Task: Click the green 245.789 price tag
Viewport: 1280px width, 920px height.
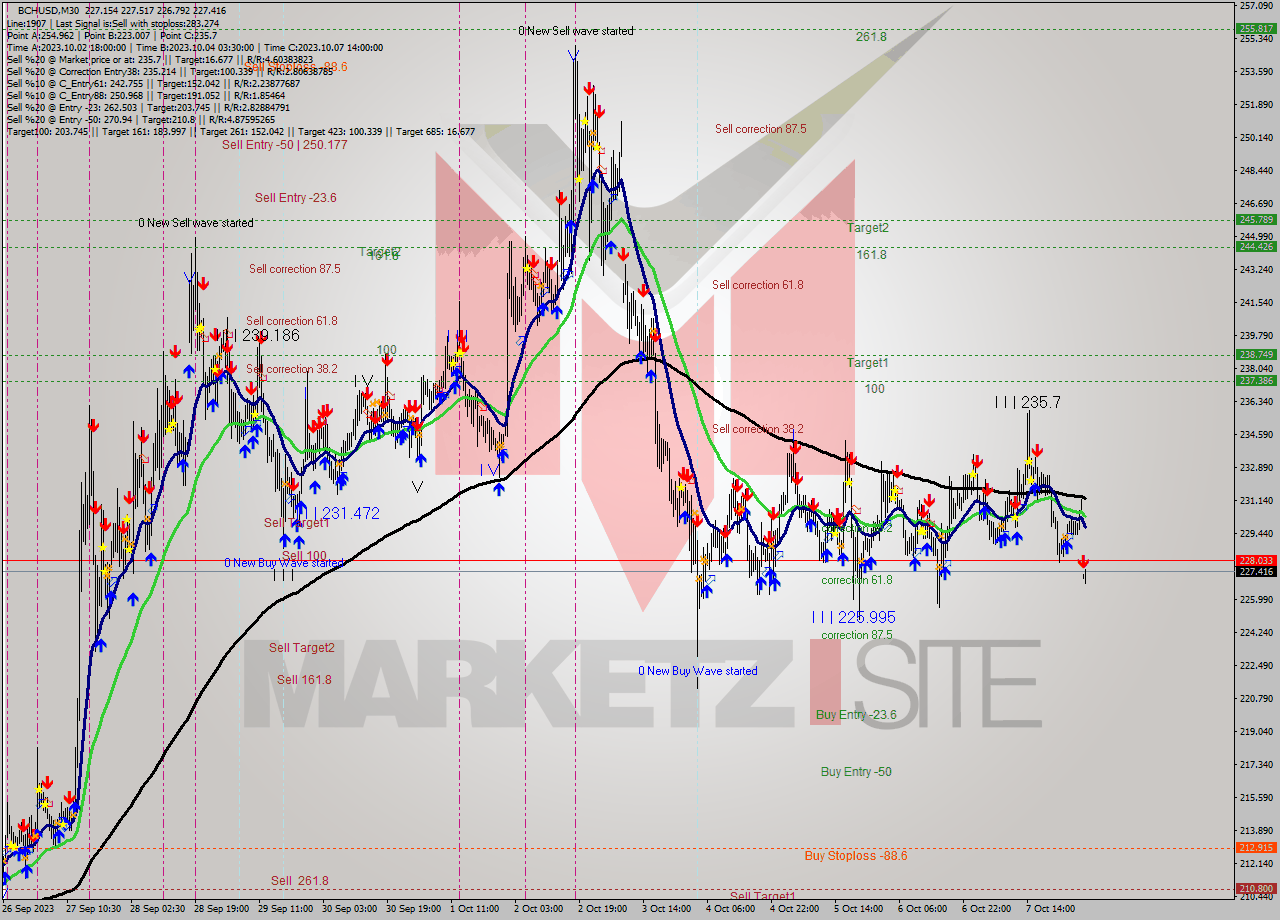Action: 1257,219
